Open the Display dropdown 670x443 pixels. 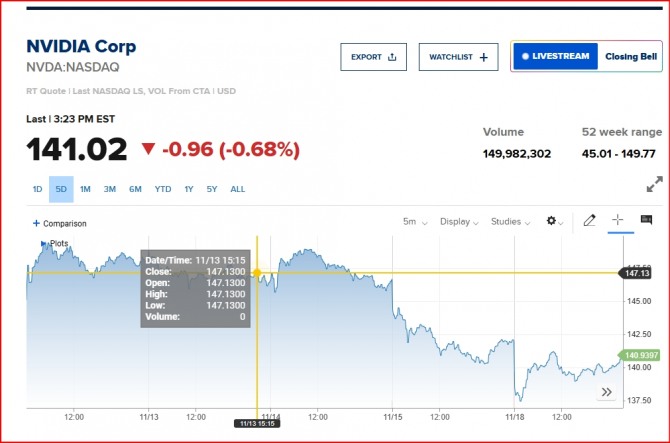[459, 222]
